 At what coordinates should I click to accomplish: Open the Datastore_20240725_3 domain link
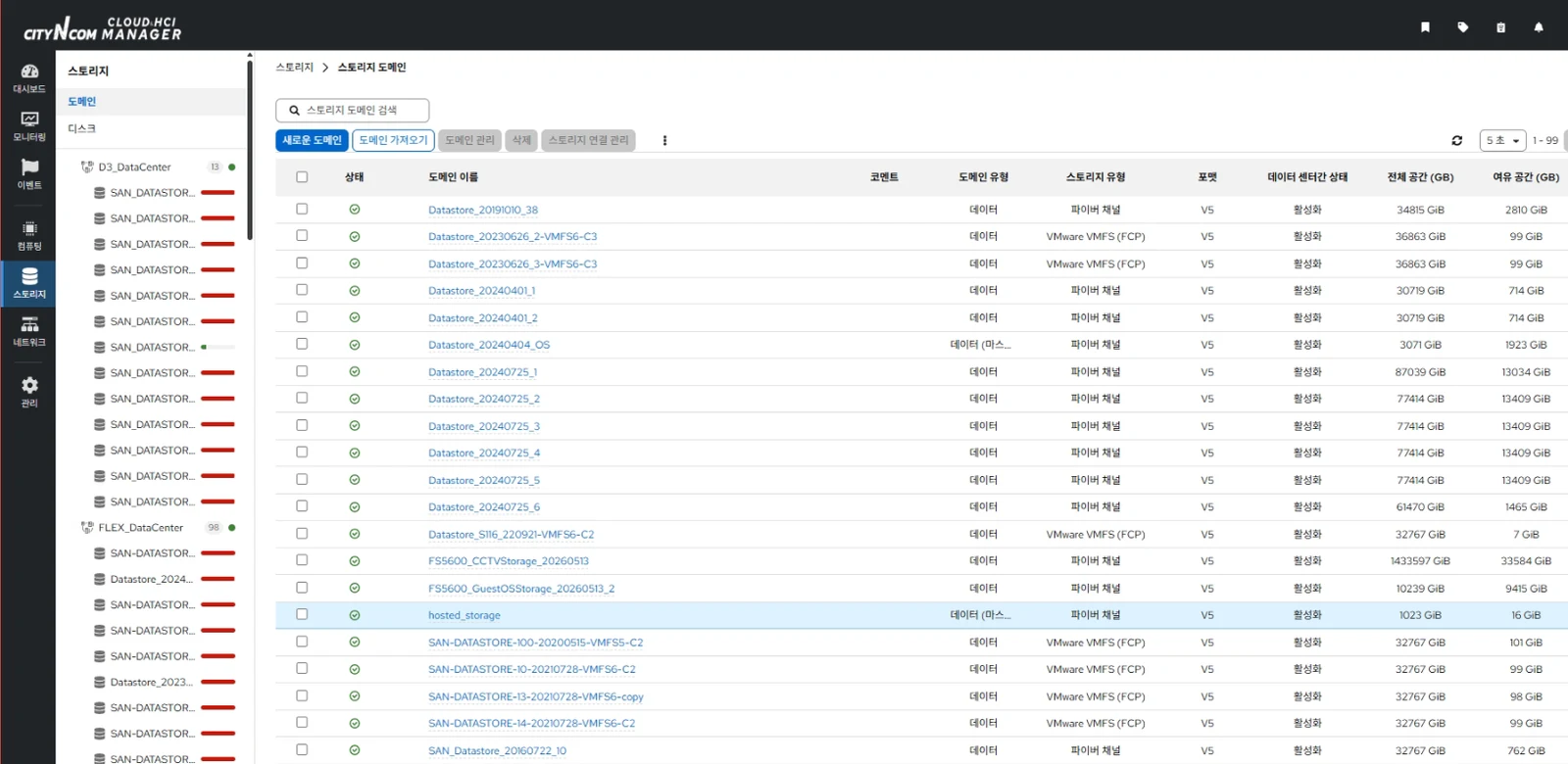[484, 426]
